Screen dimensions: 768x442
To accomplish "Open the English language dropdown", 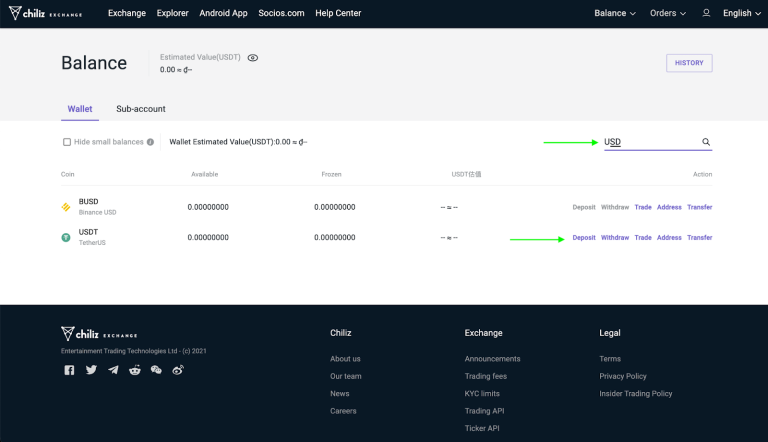I will [x=742, y=13].
